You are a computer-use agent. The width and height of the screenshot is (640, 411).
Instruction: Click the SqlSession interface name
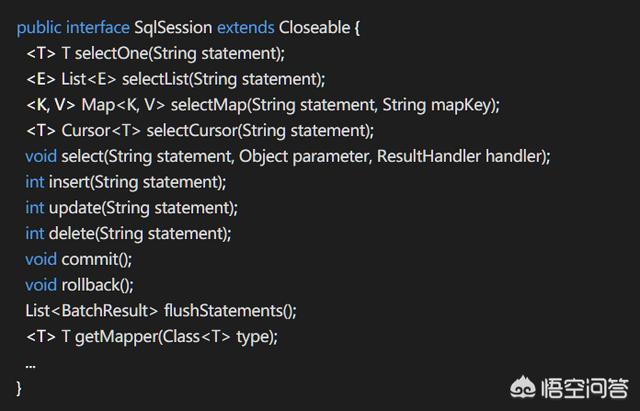pos(173,28)
